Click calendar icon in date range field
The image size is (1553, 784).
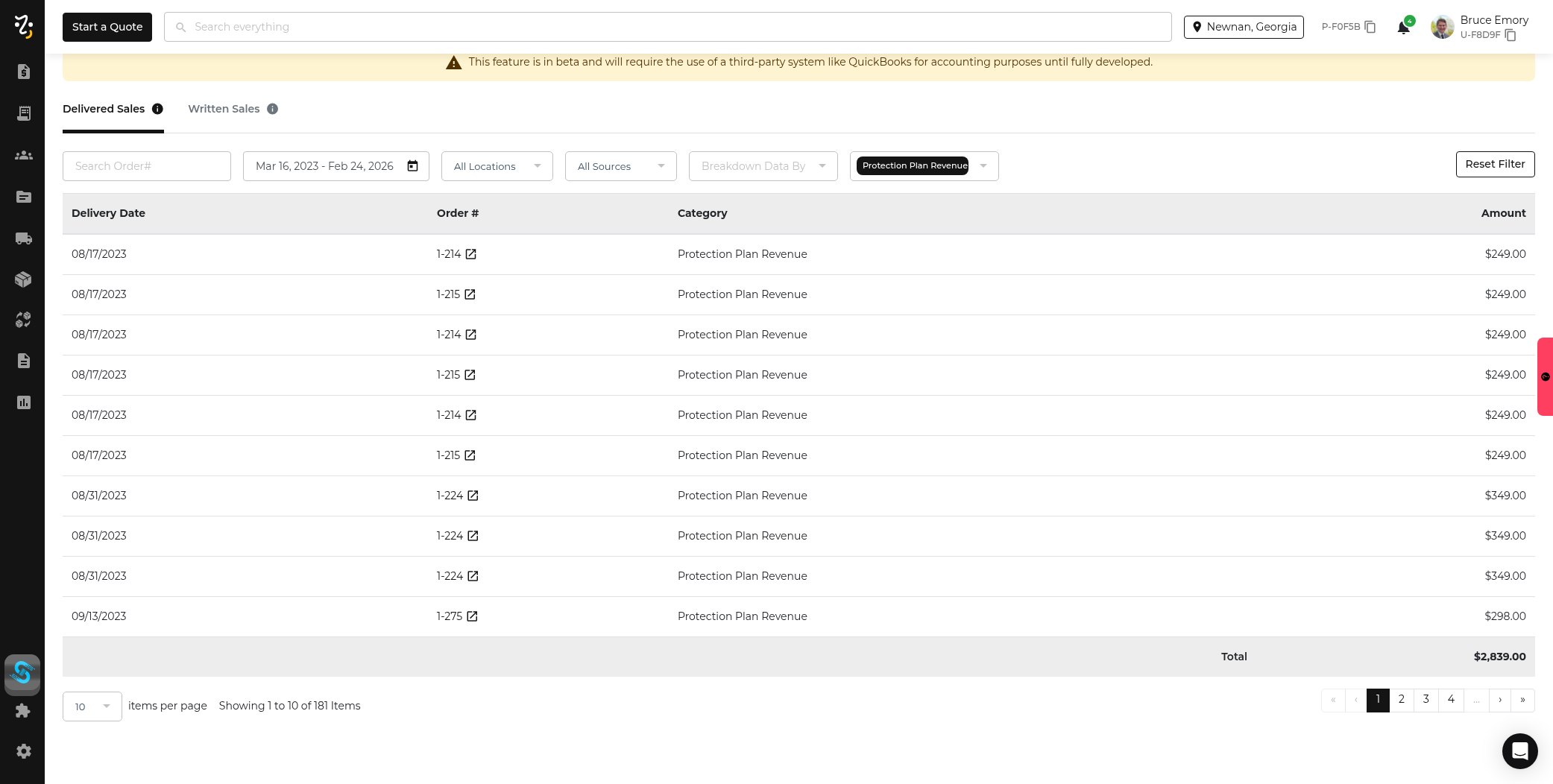(412, 166)
